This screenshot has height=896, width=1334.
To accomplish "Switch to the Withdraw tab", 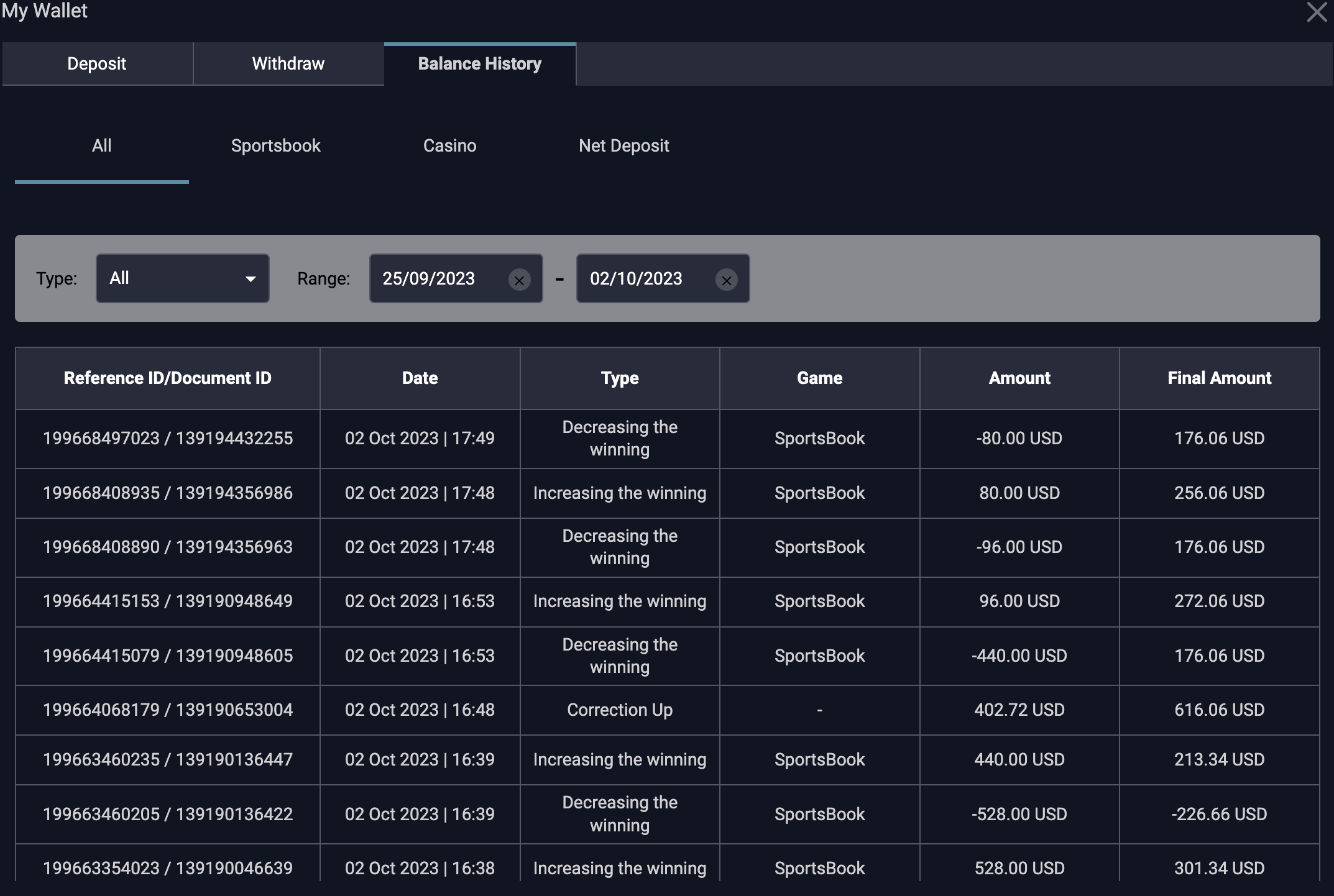I will click(288, 63).
